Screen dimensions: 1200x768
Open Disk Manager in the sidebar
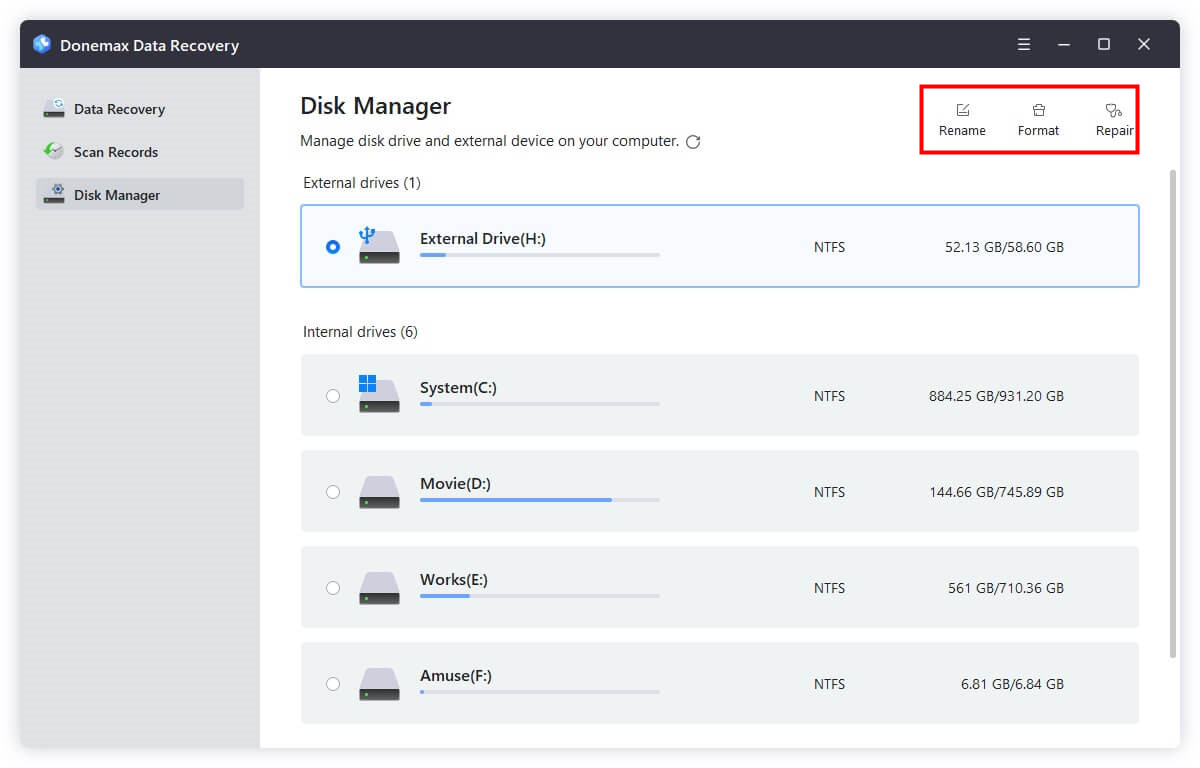(116, 195)
